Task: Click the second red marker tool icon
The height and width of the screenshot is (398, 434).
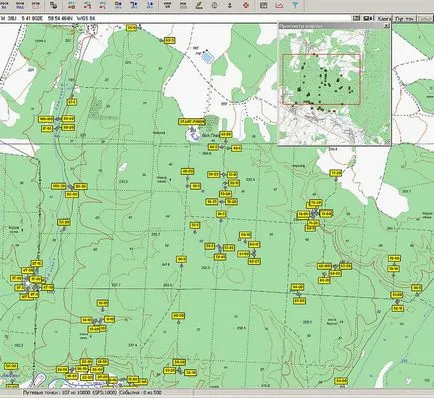Action: (x=87, y=5)
